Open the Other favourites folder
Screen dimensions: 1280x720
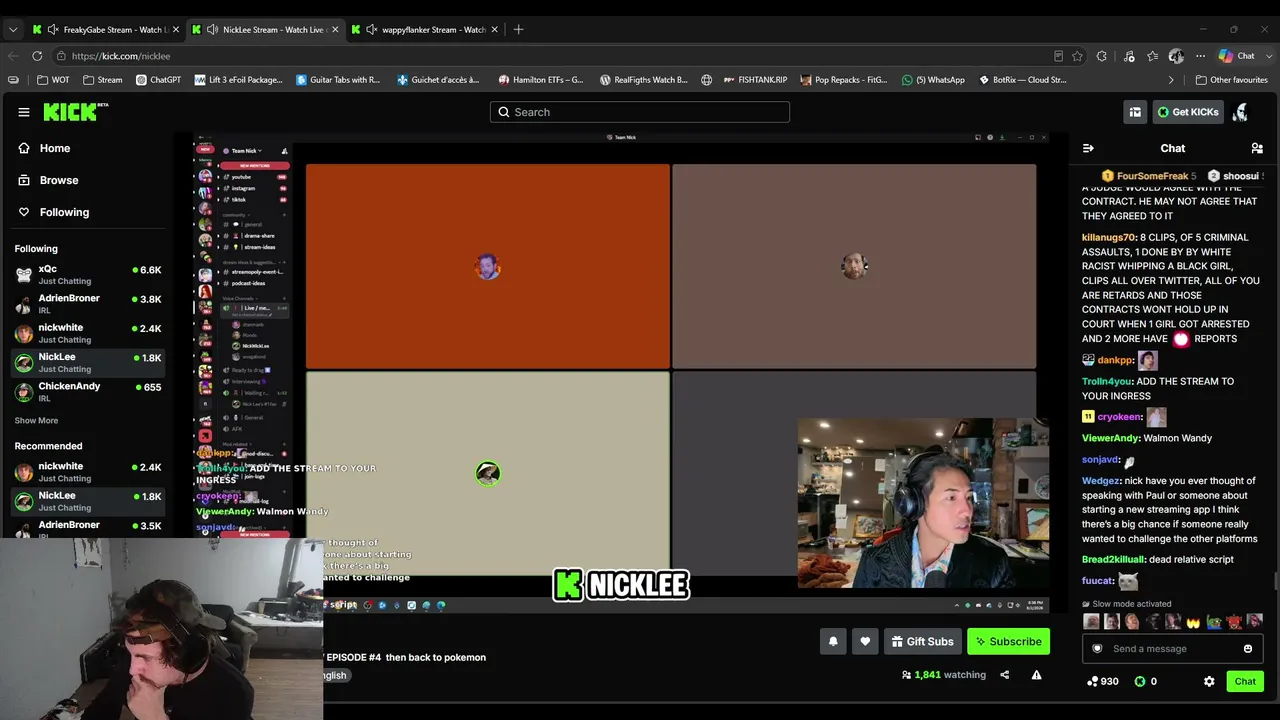(1231, 80)
